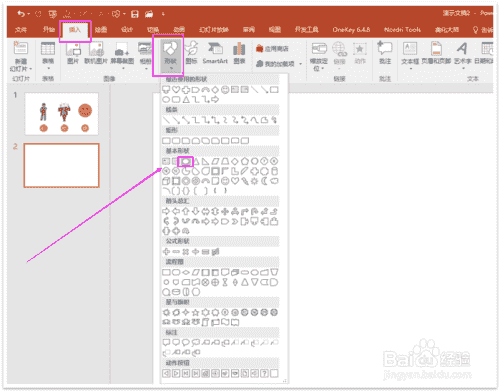The height and width of the screenshot is (392, 500).
Task: Pick the five-point star shape
Action: pos(196,313)
